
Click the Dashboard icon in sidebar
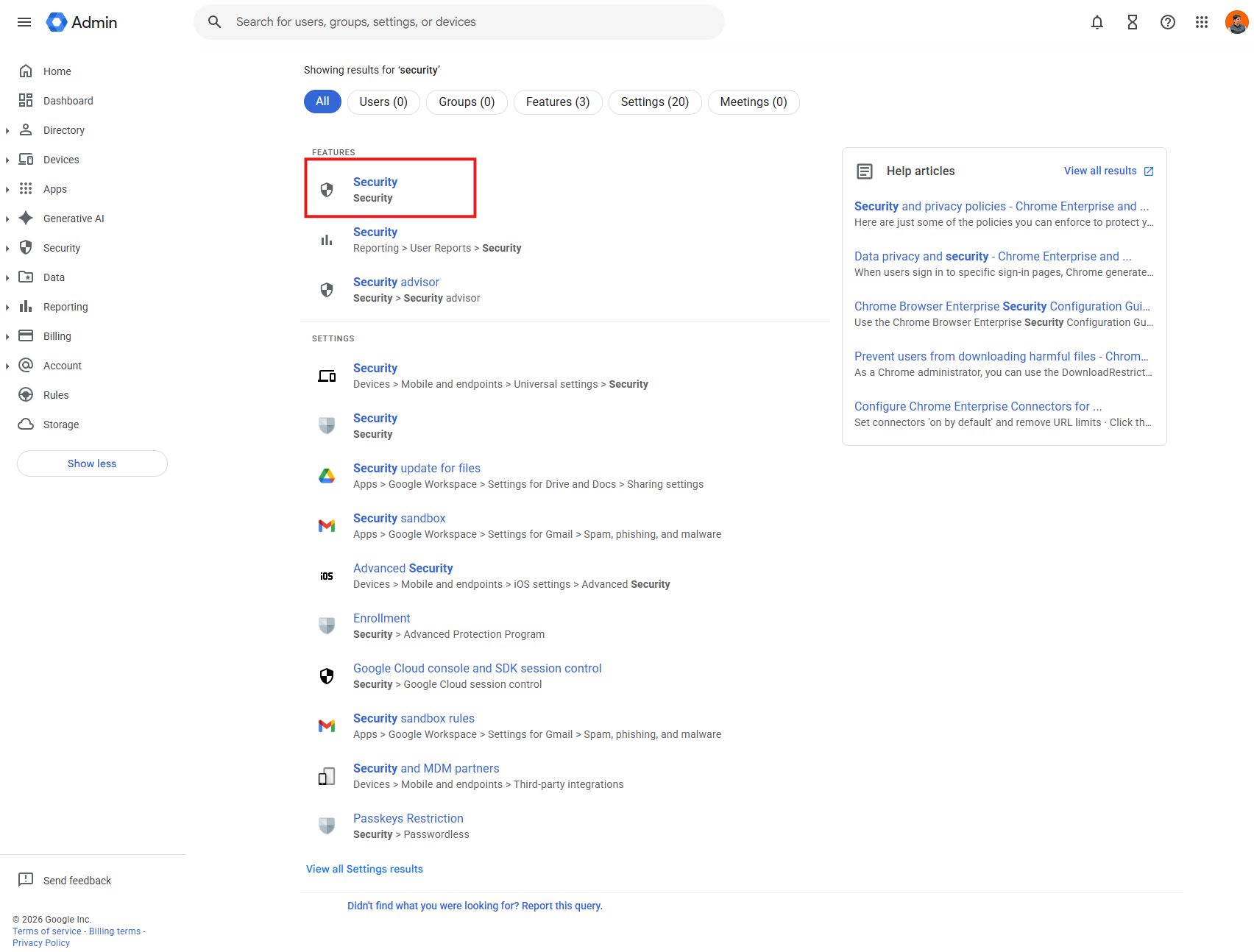pos(26,101)
